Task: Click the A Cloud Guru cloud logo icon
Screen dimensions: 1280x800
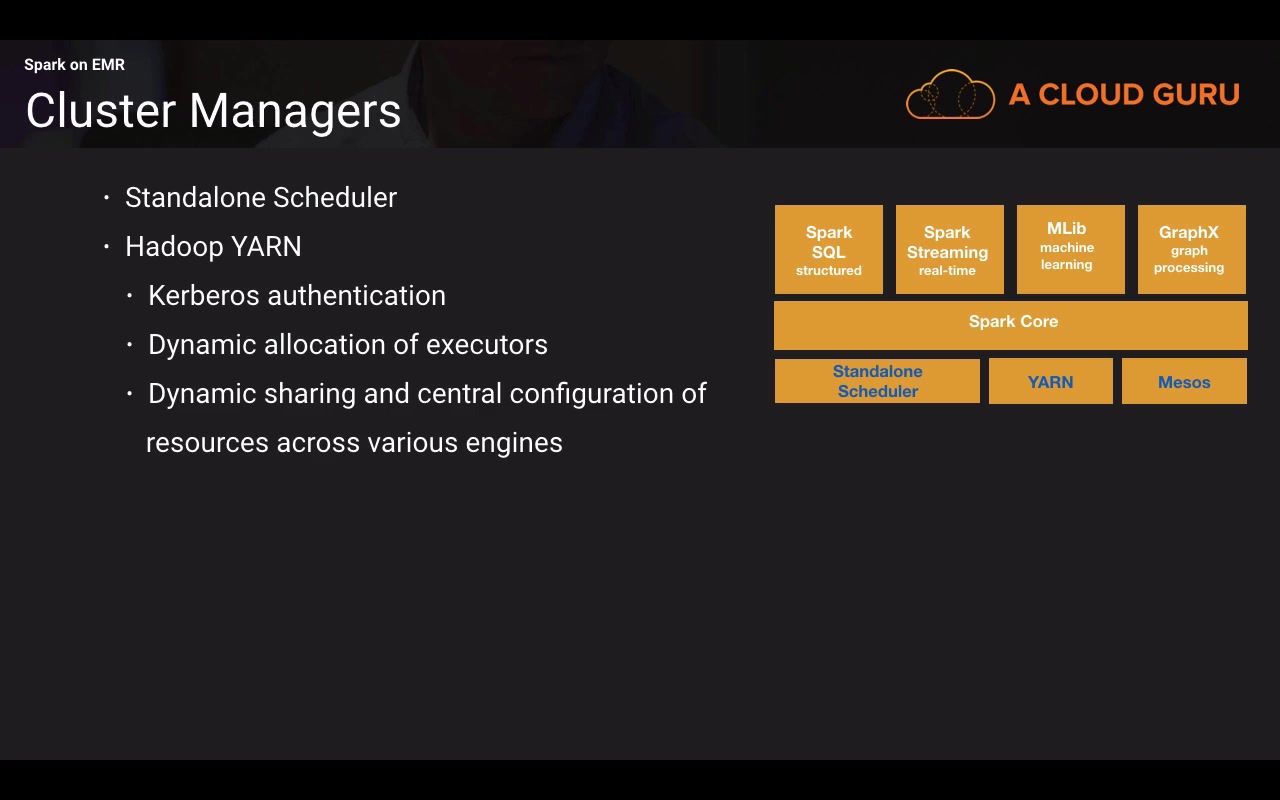Action: pyautogui.click(x=950, y=95)
